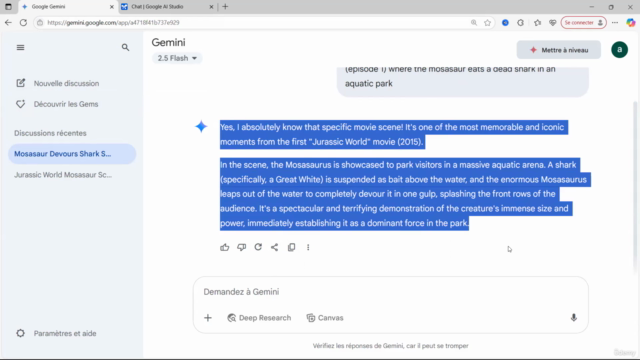Image resolution: width=640 pixels, height=360 pixels.
Task: Focus the Demandez à Gemini input field
Action: [x=390, y=292]
